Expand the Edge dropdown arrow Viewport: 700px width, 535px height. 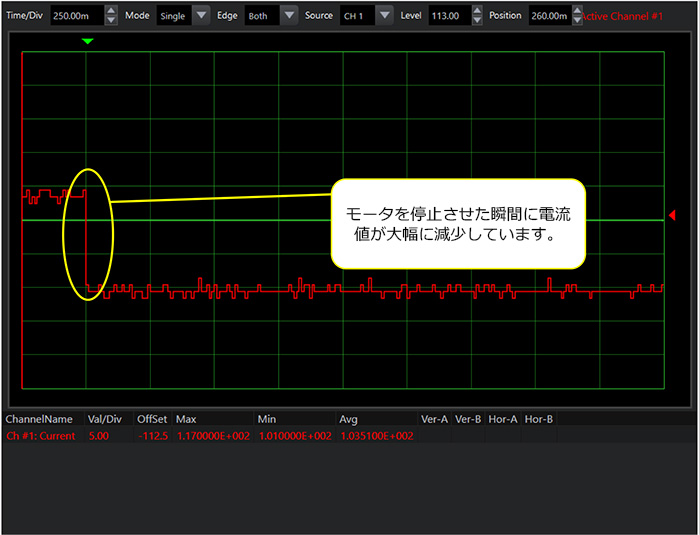289,16
